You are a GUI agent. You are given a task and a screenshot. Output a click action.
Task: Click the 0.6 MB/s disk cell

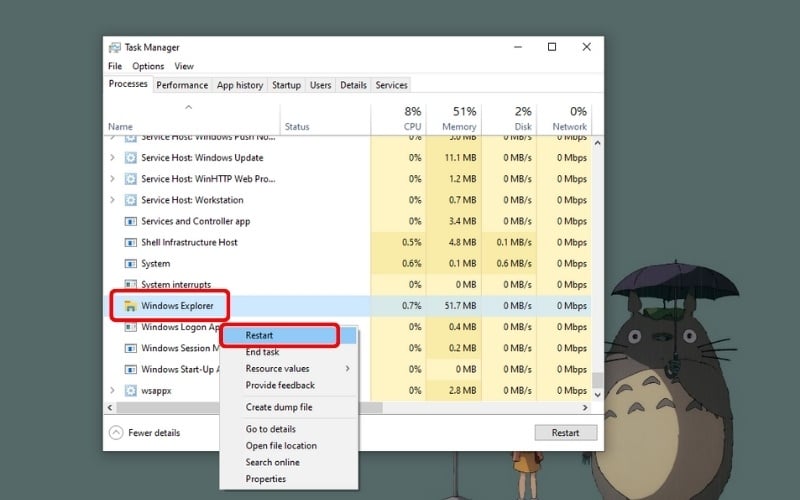[x=509, y=264]
